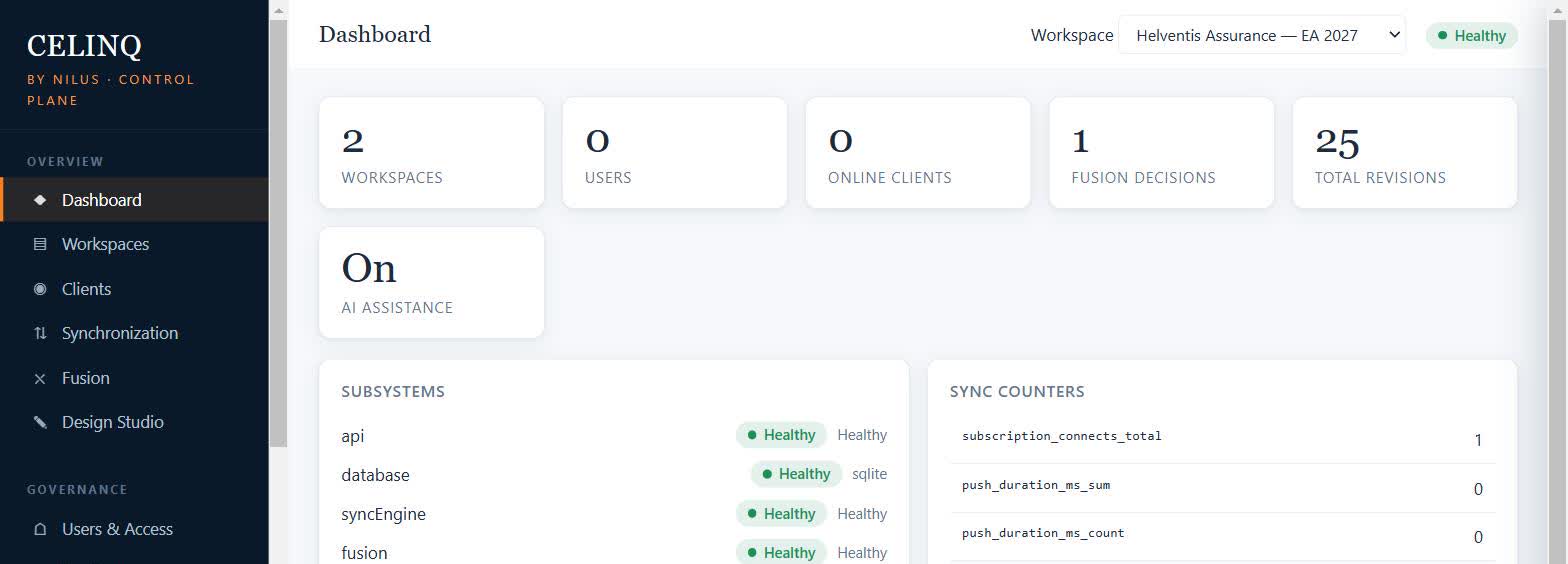Select the Users stat card

point(675,153)
